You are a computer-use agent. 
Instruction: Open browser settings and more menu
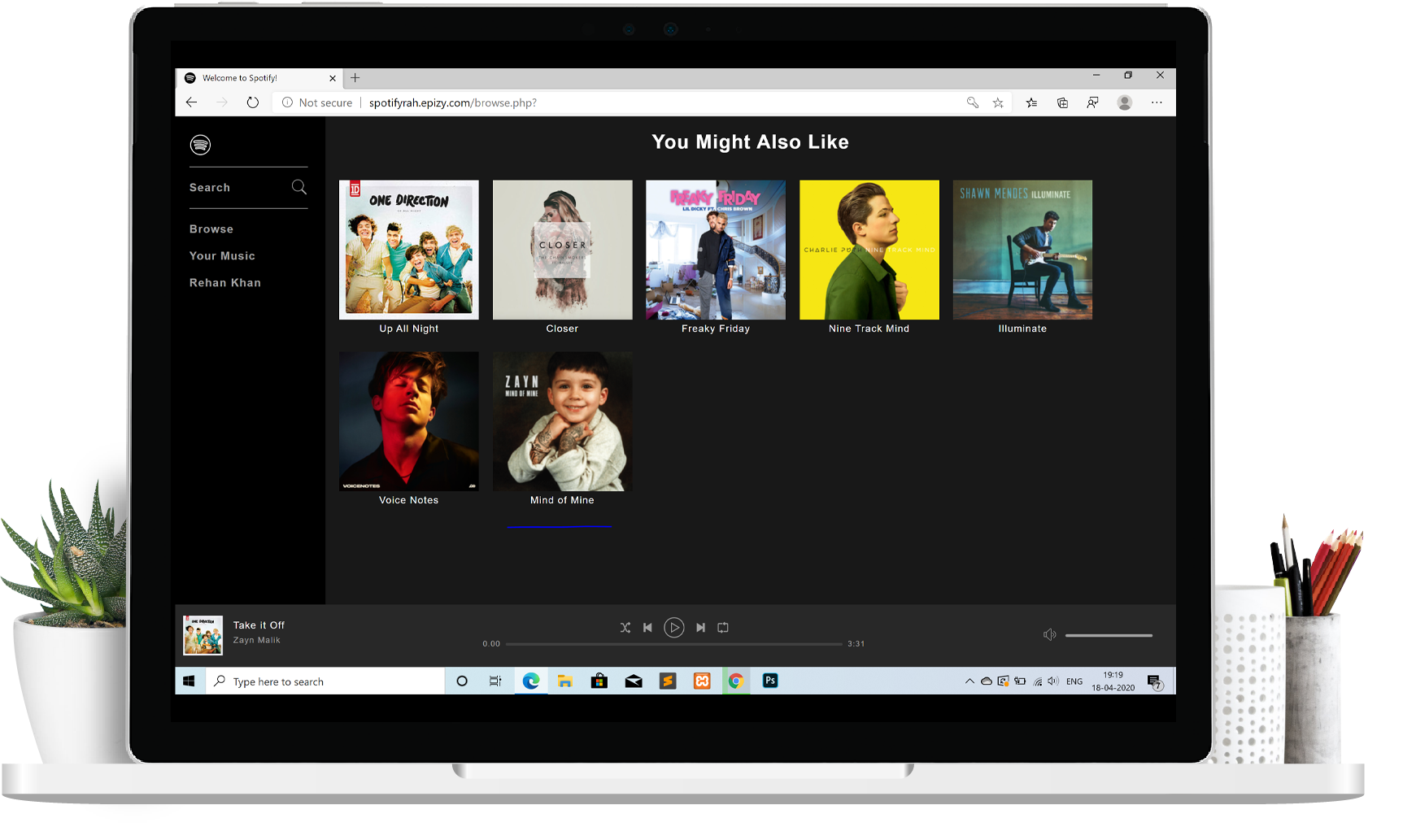coord(1157,102)
